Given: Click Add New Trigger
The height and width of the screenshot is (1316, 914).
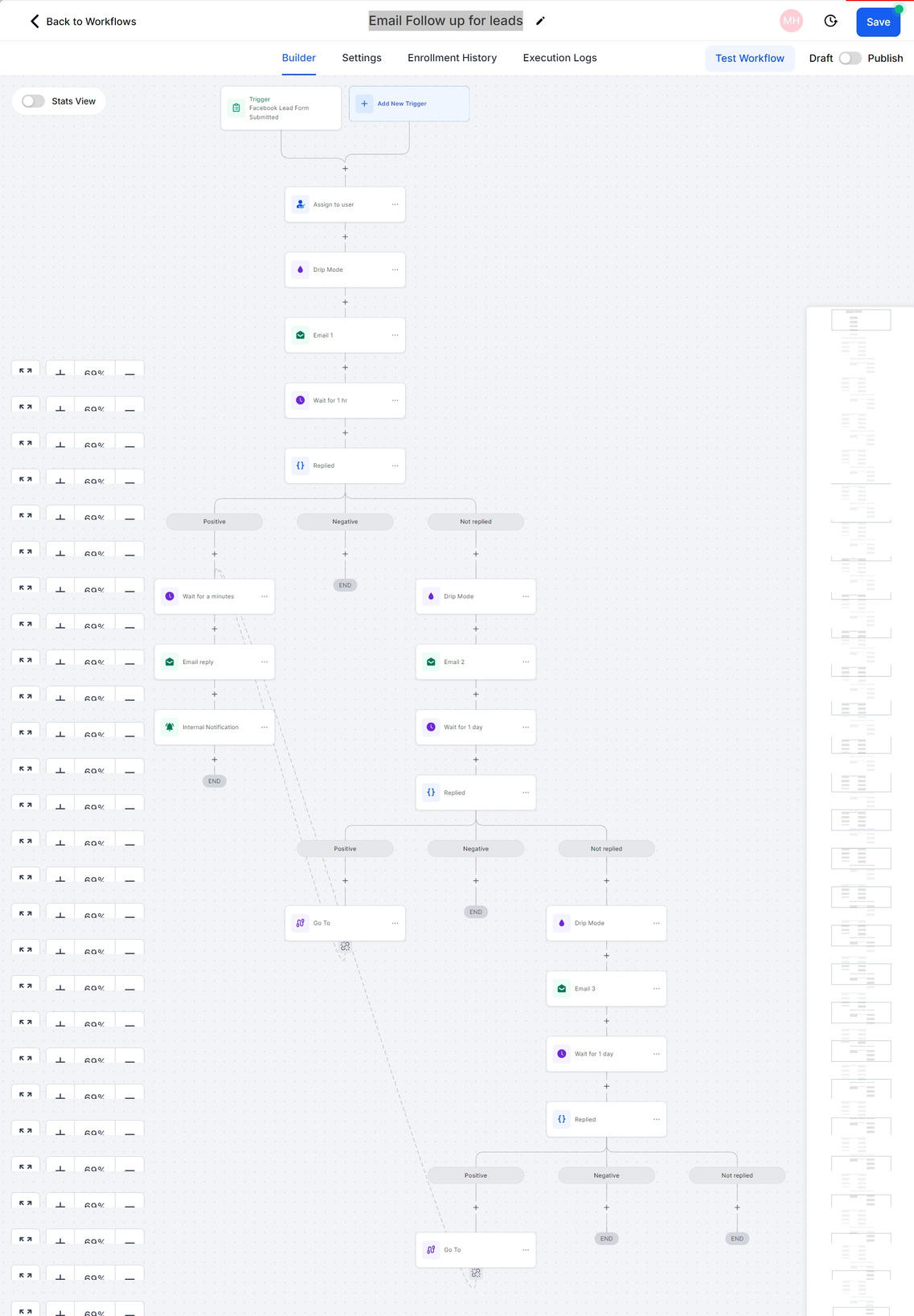Looking at the screenshot, I should (x=408, y=104).
